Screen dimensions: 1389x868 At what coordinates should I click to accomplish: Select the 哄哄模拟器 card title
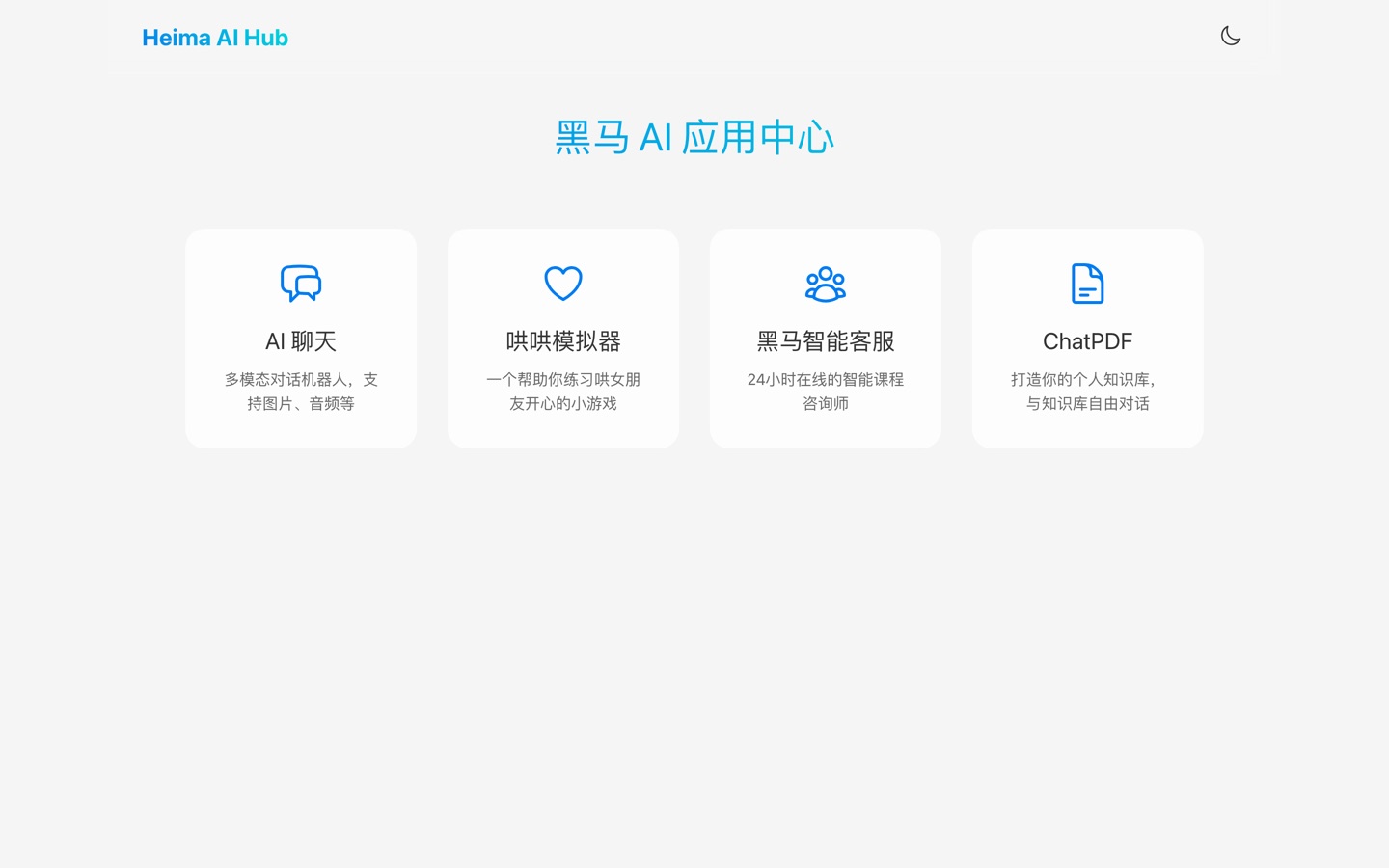[x=563, y=341]
